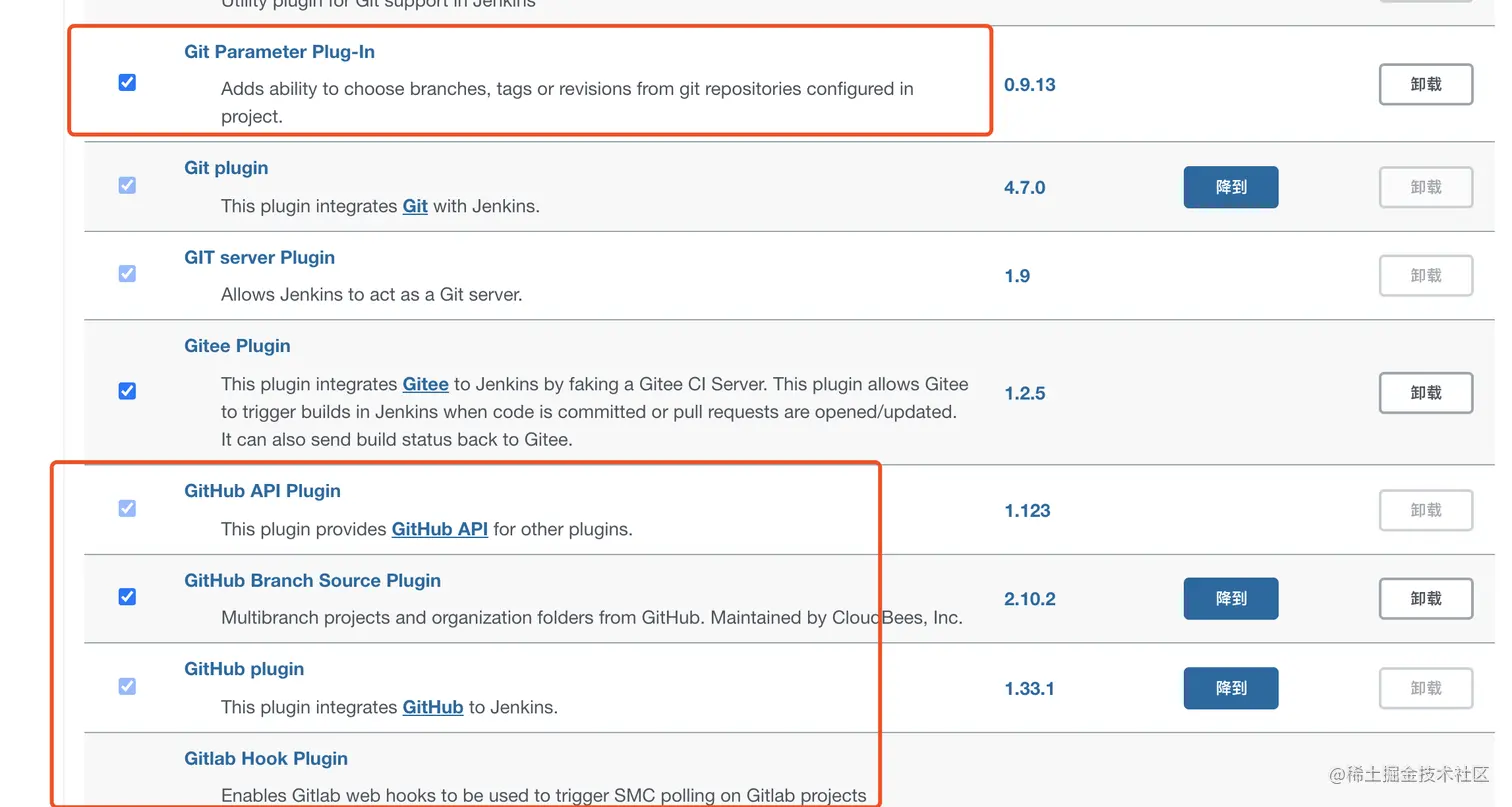
Task: Follow the GitHub link in GitHub plugin description
Action: [433, 707]
